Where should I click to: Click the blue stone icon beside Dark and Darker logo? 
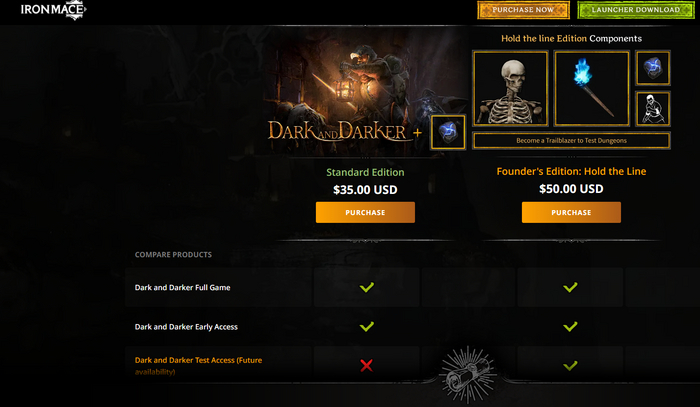coord(448,132)
